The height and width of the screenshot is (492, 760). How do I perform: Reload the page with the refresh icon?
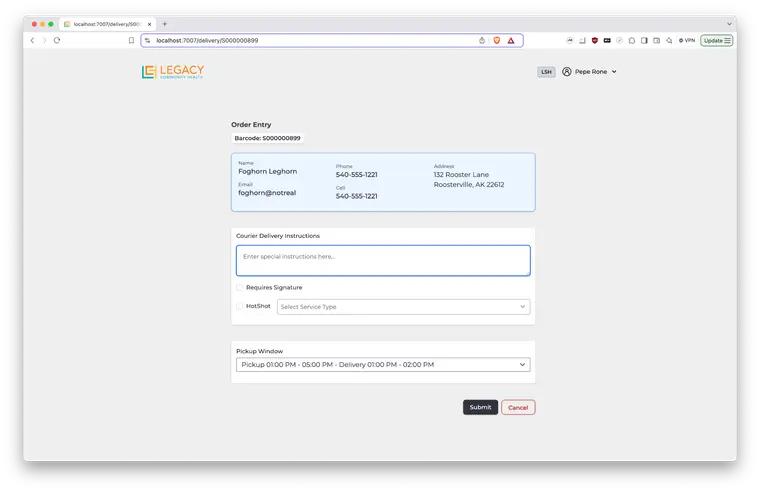click(x=57, y=40)
